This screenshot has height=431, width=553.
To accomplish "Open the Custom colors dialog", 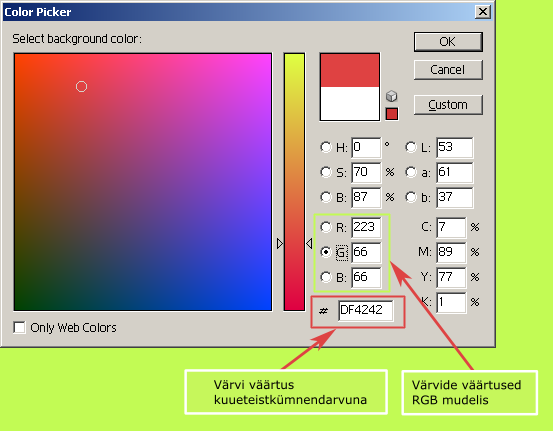I will (448, 104).
